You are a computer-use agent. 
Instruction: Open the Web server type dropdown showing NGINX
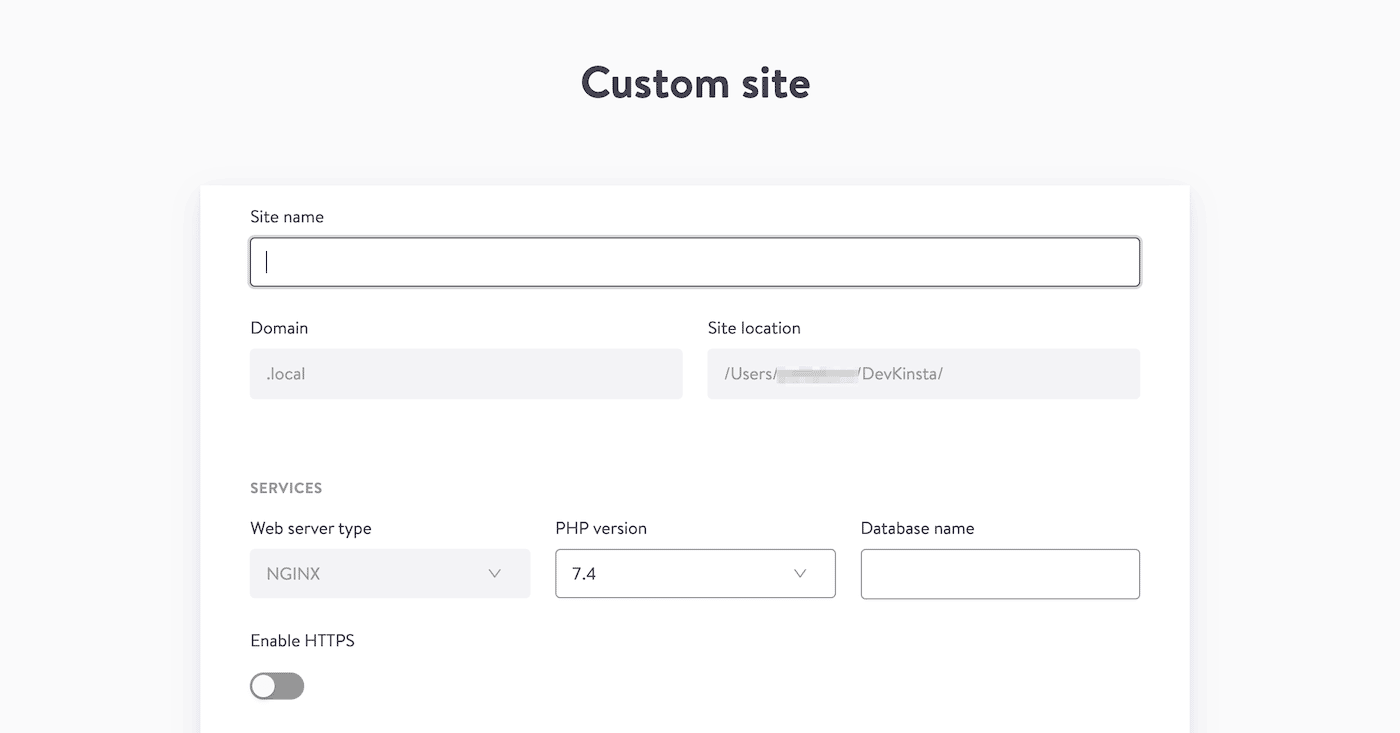(390, 573)
